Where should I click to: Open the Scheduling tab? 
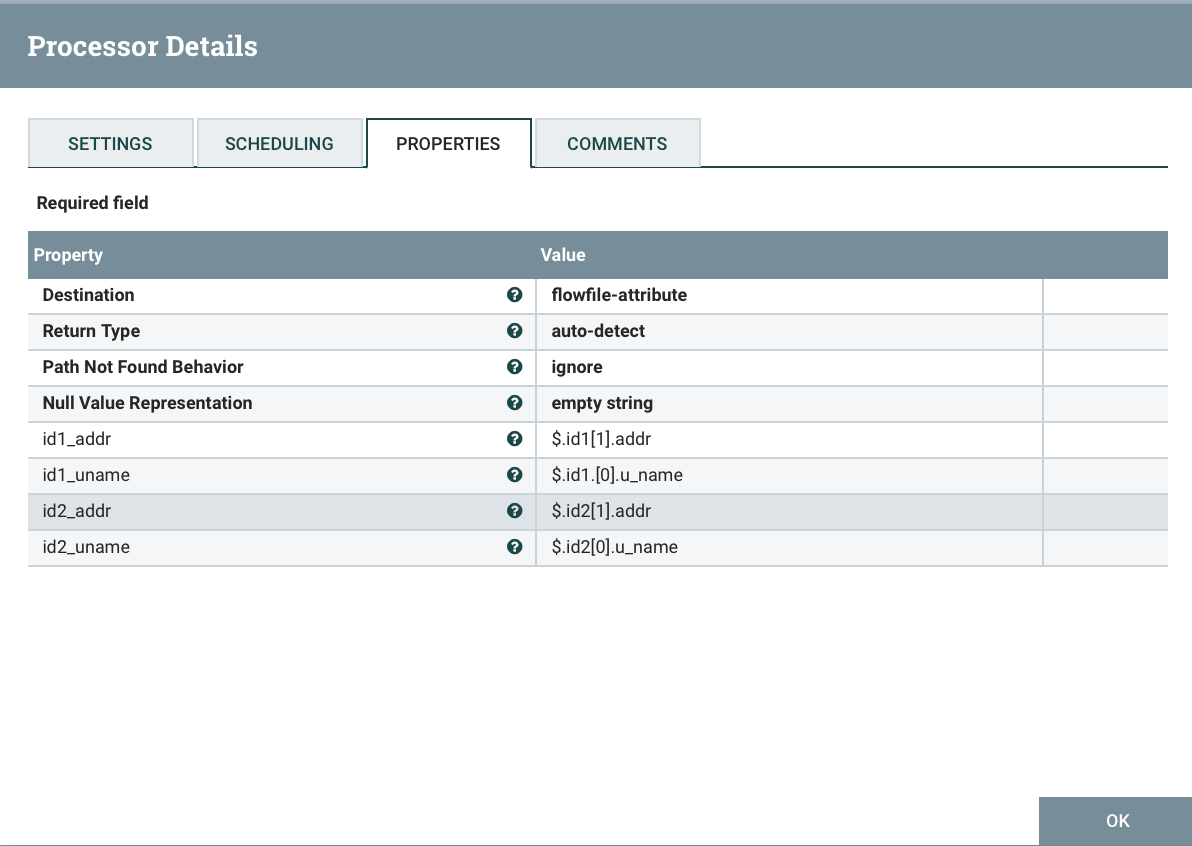[x=279, y=143]
